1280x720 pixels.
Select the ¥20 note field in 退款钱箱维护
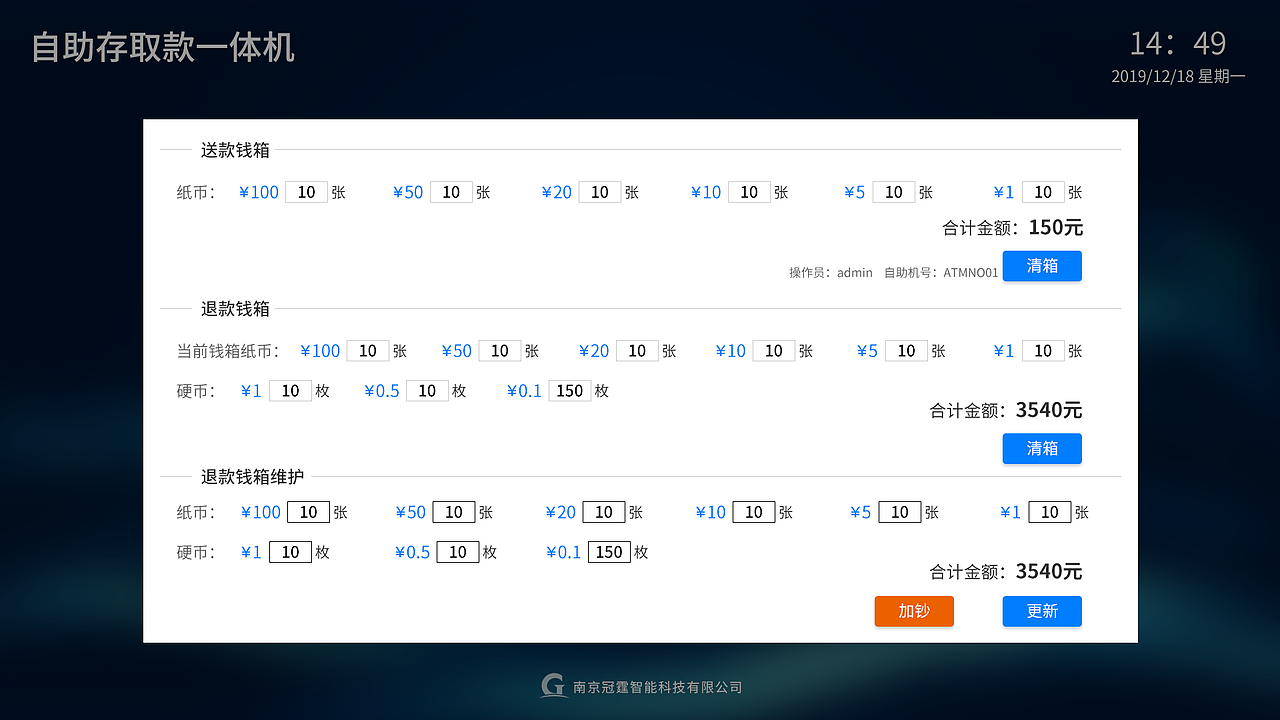[x=603, y=512]
